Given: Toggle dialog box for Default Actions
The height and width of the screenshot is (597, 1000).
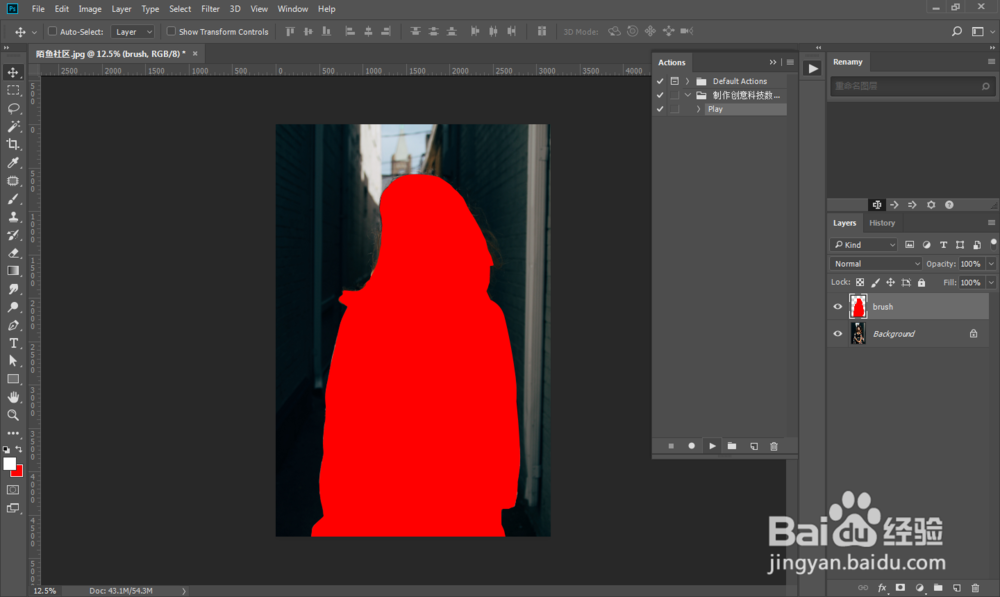Looking at the screenshot, I should tap(675, 81).
